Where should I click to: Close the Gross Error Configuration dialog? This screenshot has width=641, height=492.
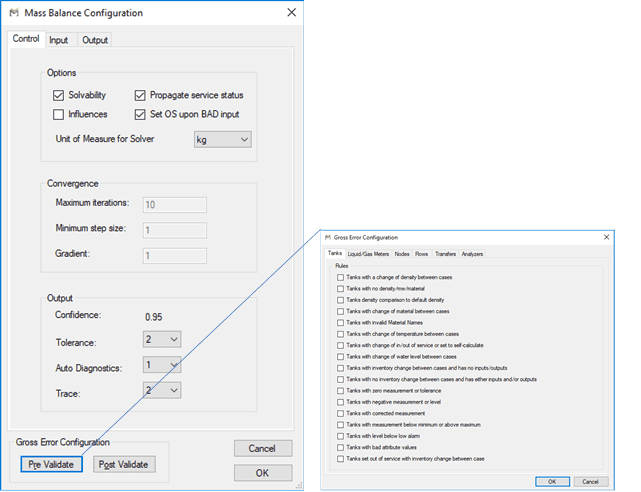607,237
